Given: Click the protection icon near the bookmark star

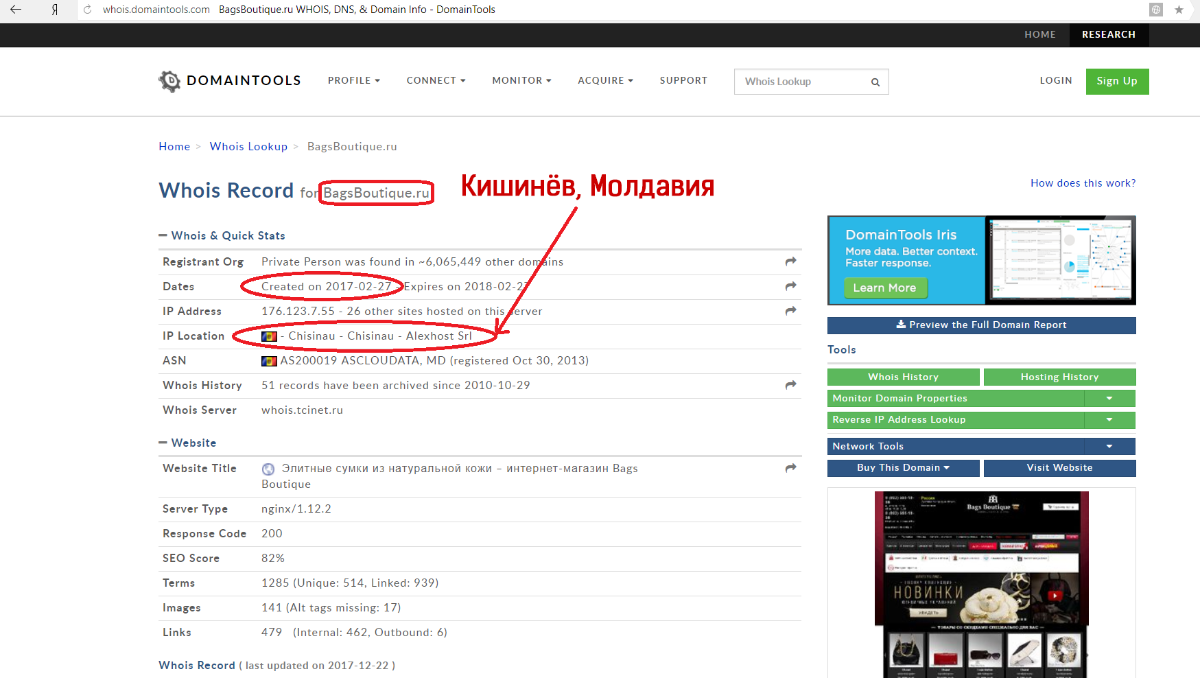Looking at the screenshot, I should click(1156, 9).
